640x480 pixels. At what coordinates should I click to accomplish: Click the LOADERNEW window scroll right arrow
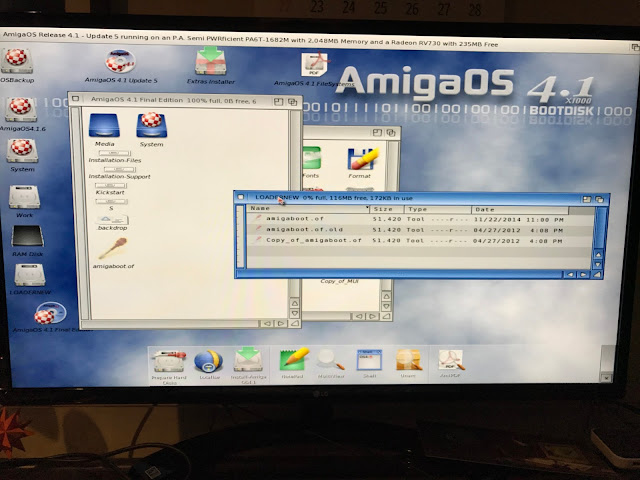coord(583,274)
